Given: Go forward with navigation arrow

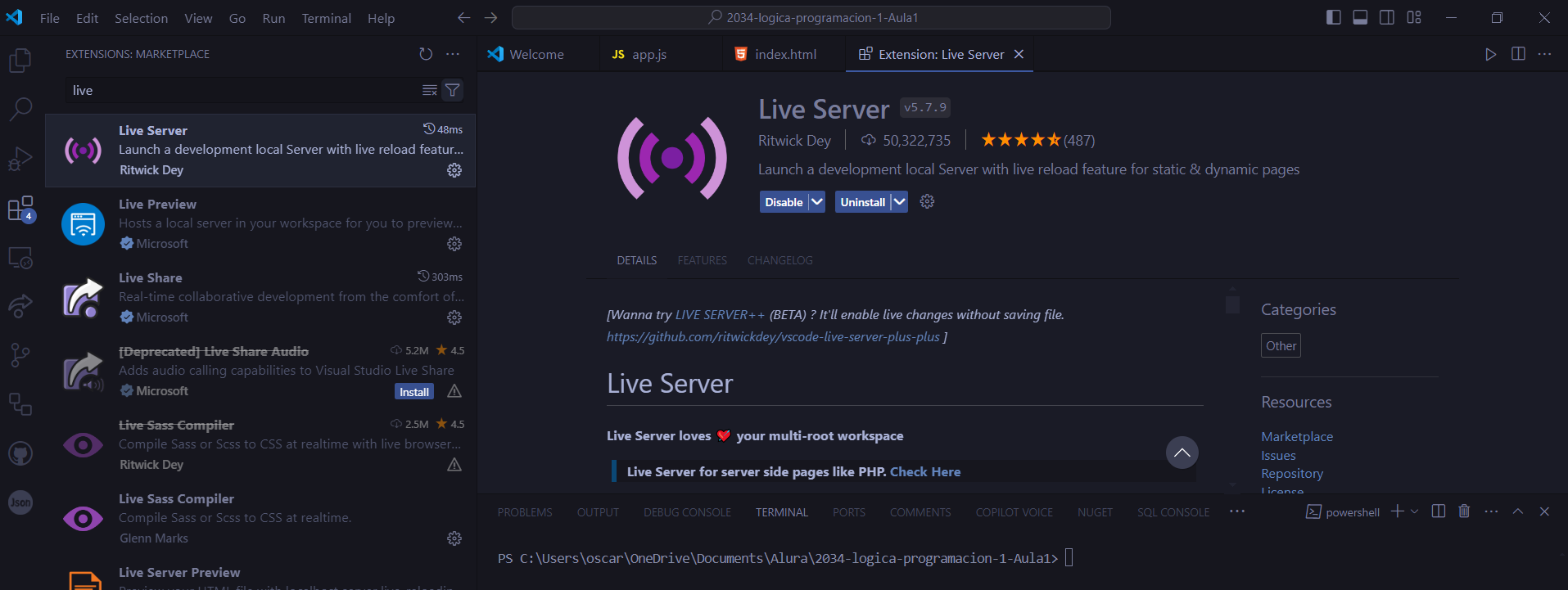Looking at the screenshot, I should [490, 17].
